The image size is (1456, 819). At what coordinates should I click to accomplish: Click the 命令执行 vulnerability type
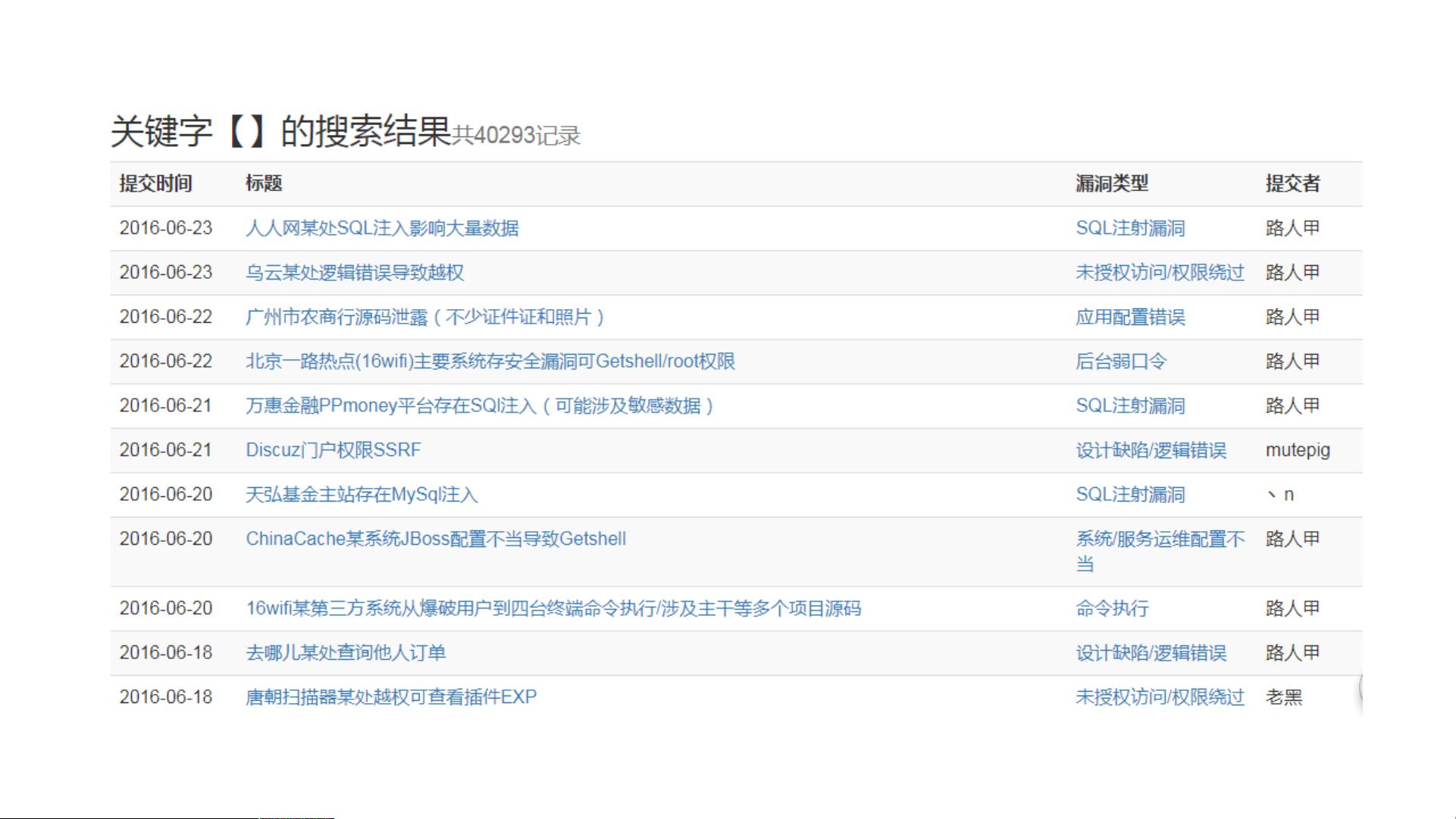1112,608
